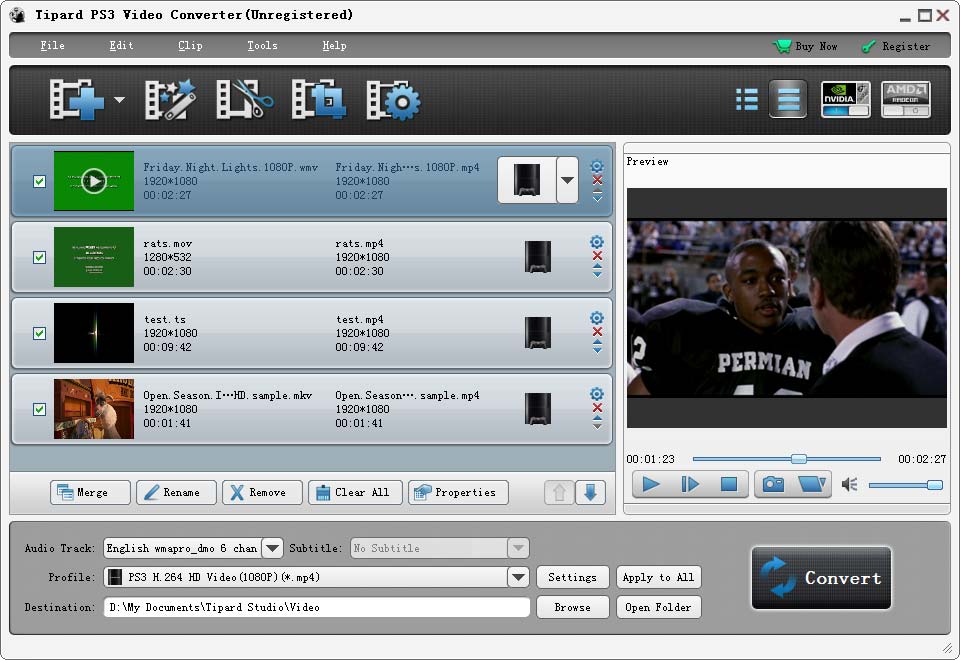960x660 pixels.
Task: Open the File menu
Action: [x=52, y=45]
